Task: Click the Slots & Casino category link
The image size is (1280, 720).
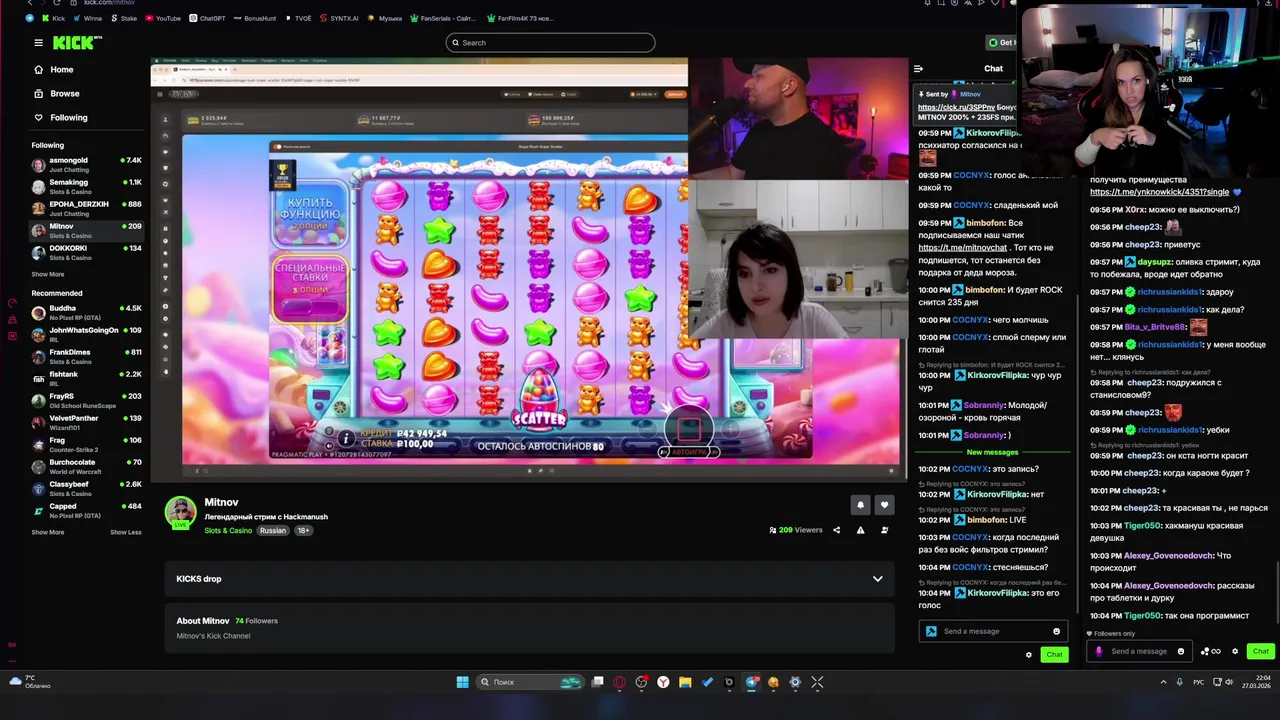Action: pyautogui.click(x=228, y=530)
